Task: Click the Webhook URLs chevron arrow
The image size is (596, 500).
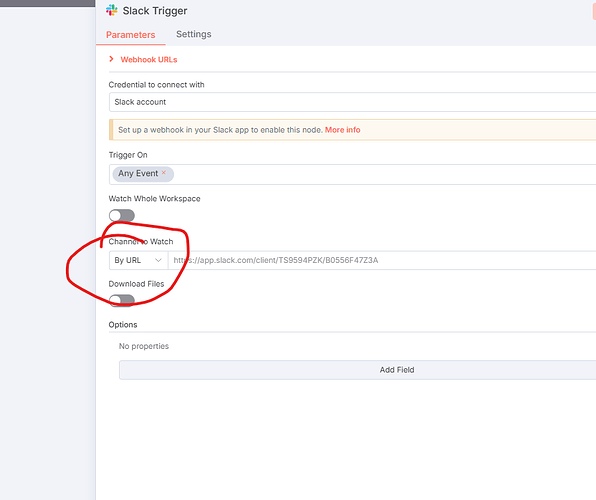Action: [x=111, y=59]
